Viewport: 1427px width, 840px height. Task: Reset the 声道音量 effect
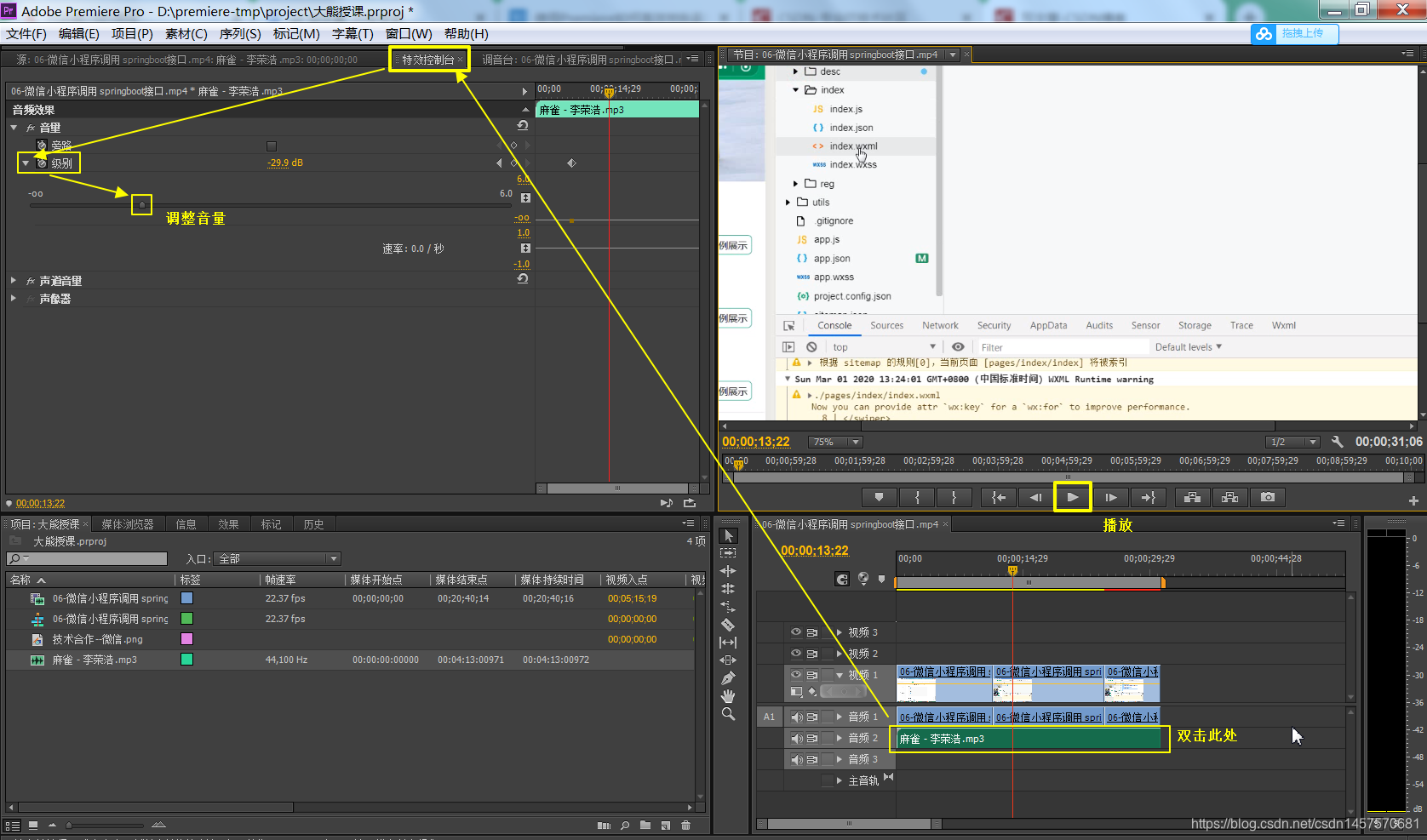523,279
